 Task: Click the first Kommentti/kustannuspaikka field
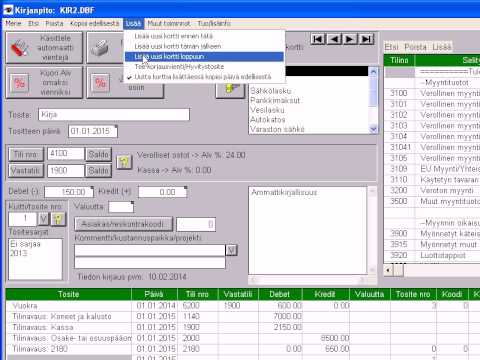pyautogui.click(x=150, y=250)
